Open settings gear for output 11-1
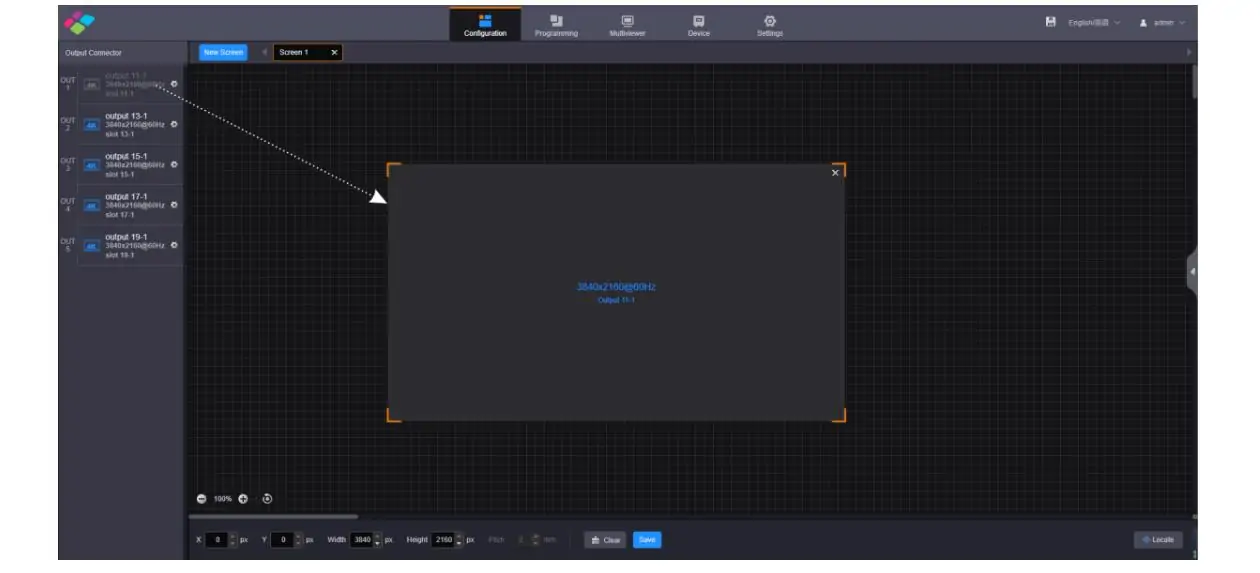Viewport: 1260px width, 573px height. [174, 84]
